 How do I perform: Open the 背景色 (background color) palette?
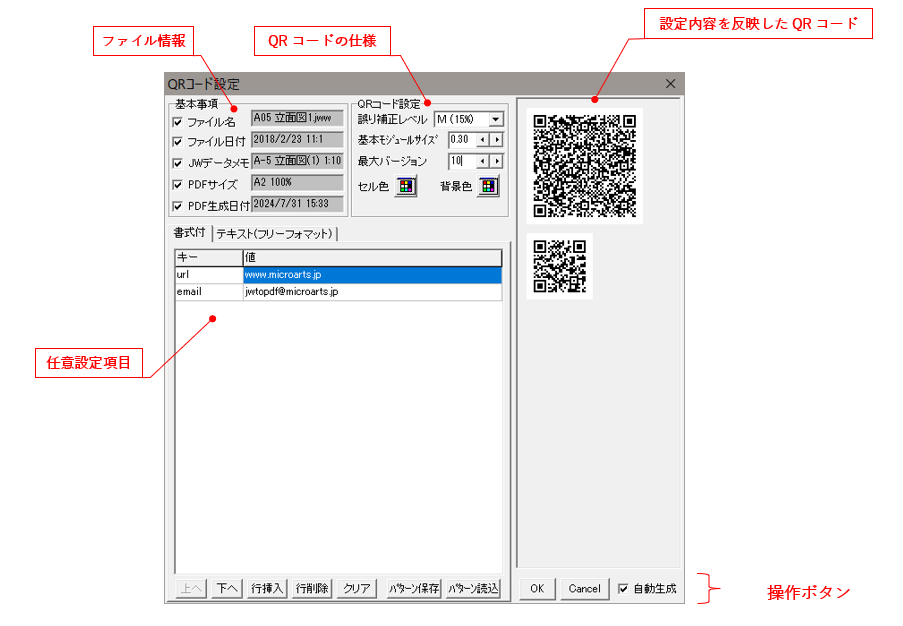pyautogui.click(x=487, y=186)
